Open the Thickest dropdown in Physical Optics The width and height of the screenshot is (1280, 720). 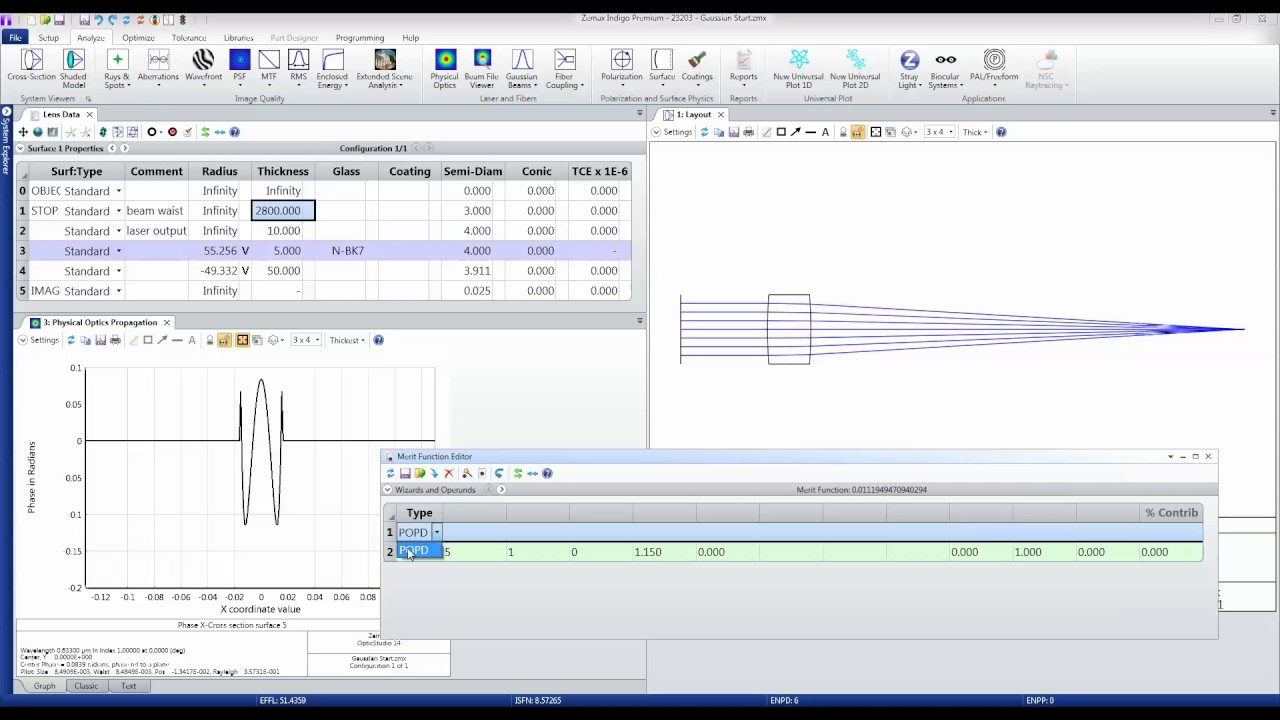346,340
